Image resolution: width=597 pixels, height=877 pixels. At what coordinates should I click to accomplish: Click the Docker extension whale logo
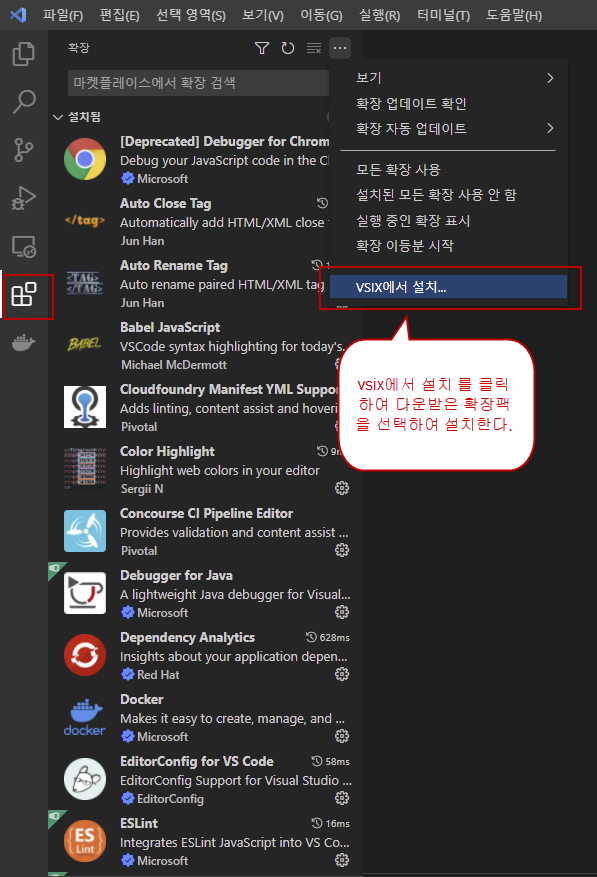point(85,717)
